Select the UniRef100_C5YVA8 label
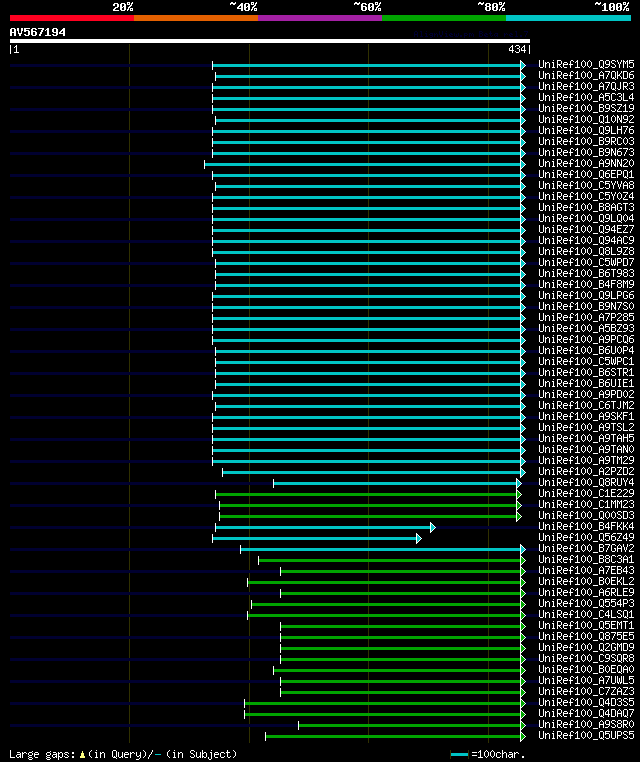Image resolution: width=640 pixels, height=762 pixels. click(x=586, y=185)
